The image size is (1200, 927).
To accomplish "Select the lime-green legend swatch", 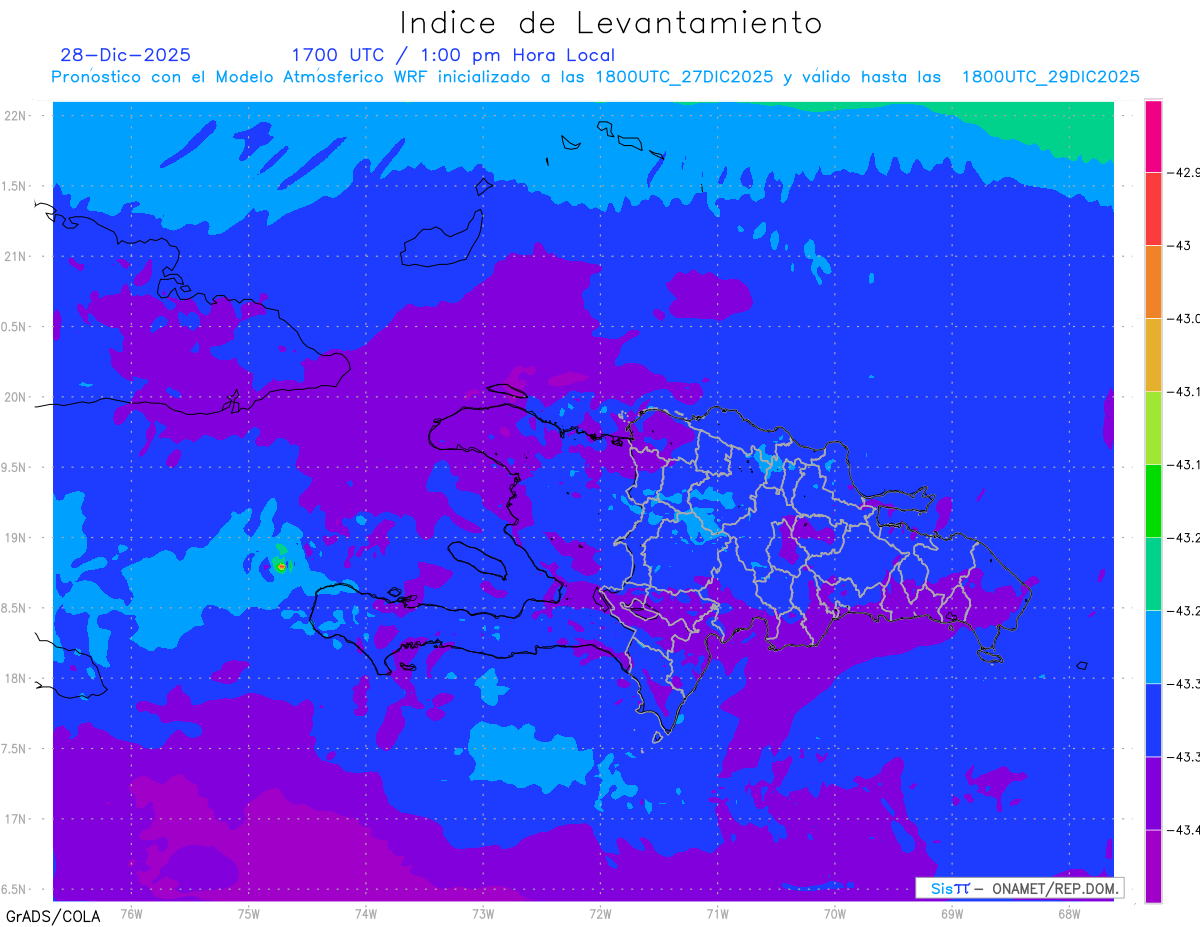I will 1153,428.
